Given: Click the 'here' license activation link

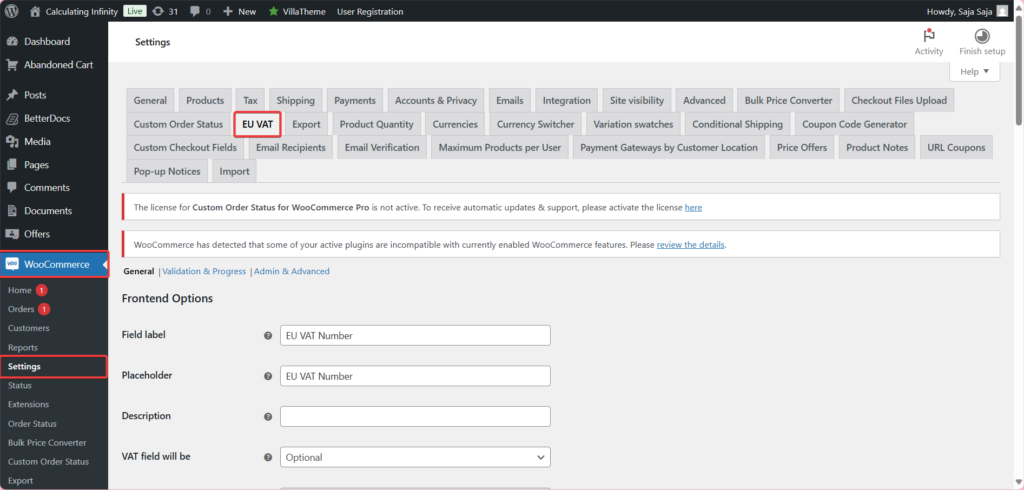Looking at the screenshot, I should point(693,207).
